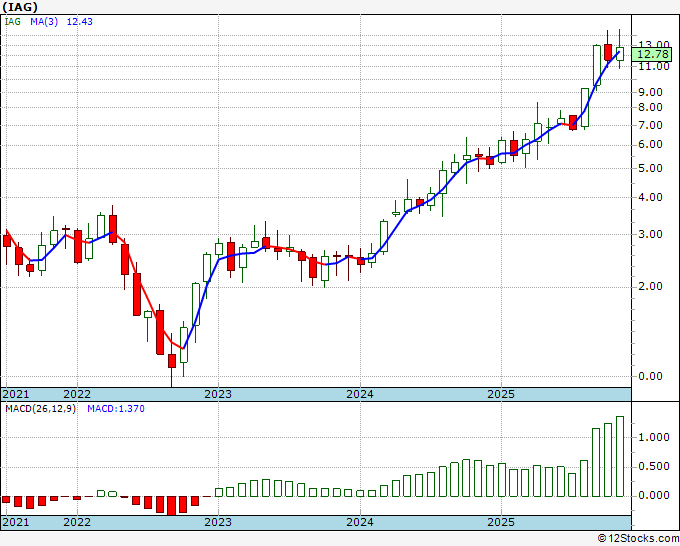680x546 pixels.
Task: Click 2025 on the MACD timeline
Action: 501,522
